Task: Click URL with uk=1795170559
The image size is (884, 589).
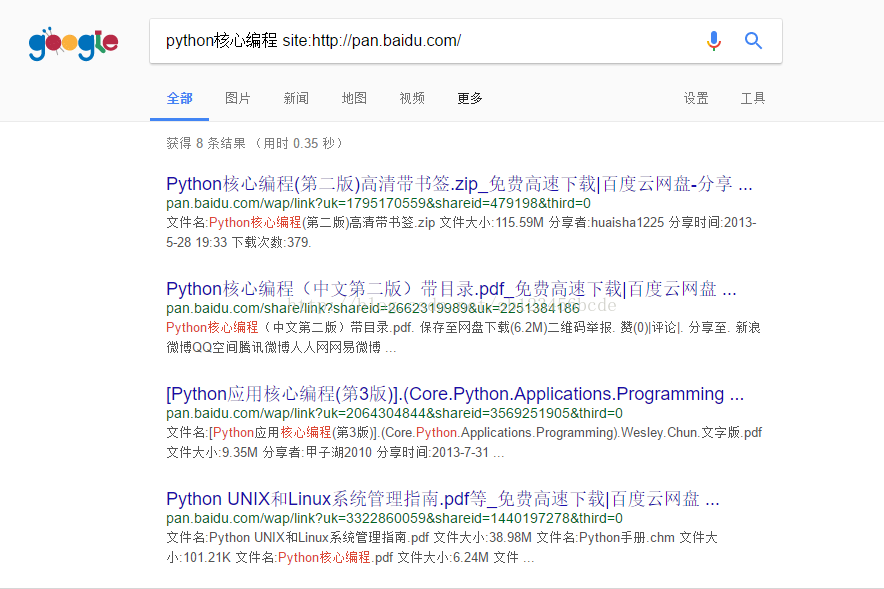Action: pyautogui.click(x=378, y=203)
